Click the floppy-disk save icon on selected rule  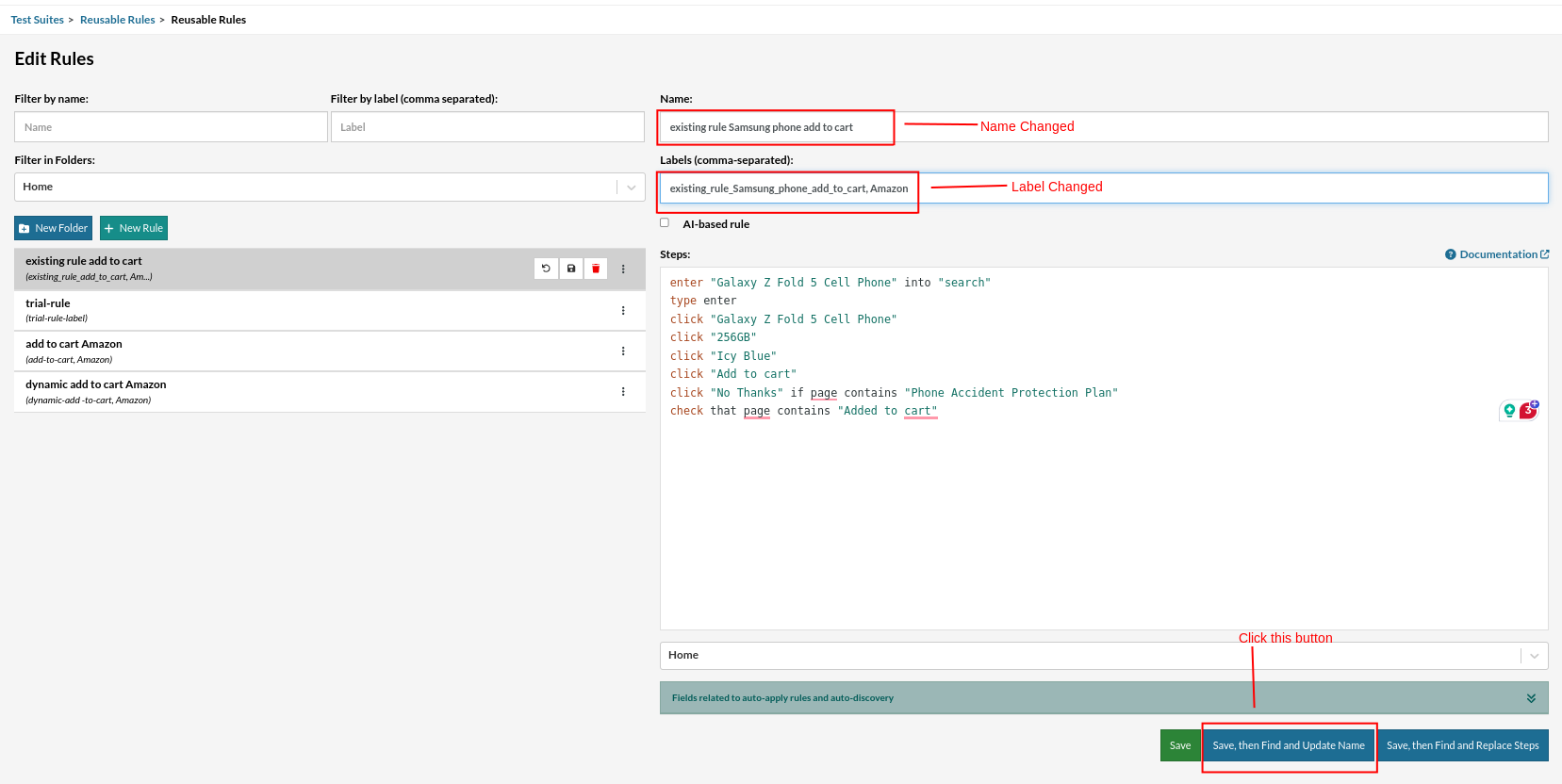(571, 269)
